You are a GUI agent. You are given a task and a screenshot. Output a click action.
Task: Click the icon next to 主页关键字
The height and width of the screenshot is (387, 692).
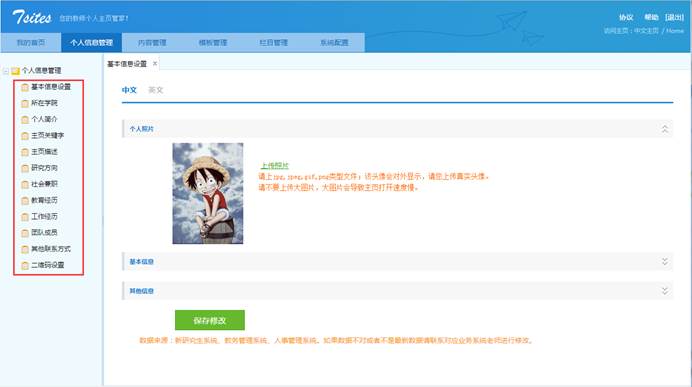pyautogui.click(x=25, y=136)
